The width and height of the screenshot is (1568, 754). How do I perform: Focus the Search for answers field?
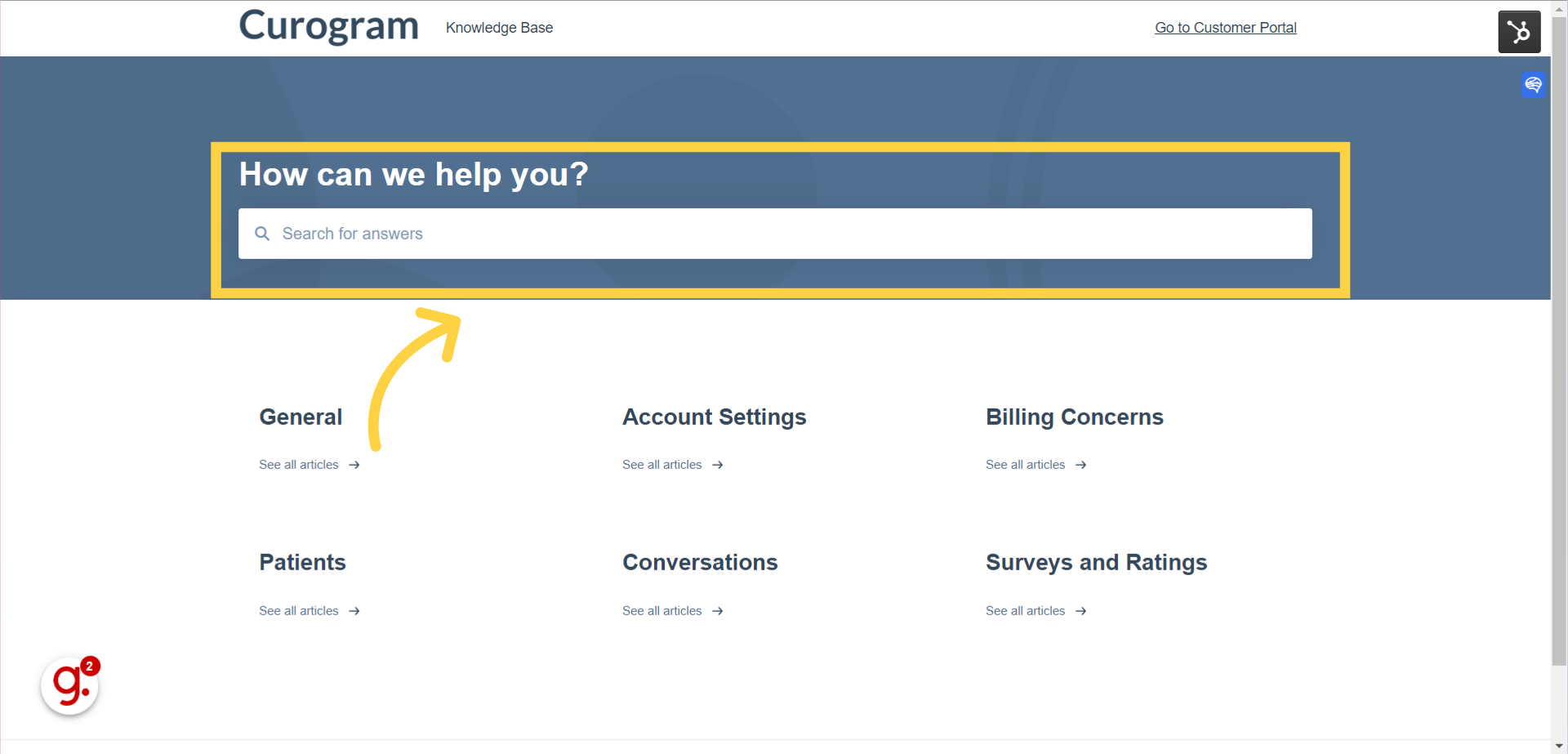point(775,234)
